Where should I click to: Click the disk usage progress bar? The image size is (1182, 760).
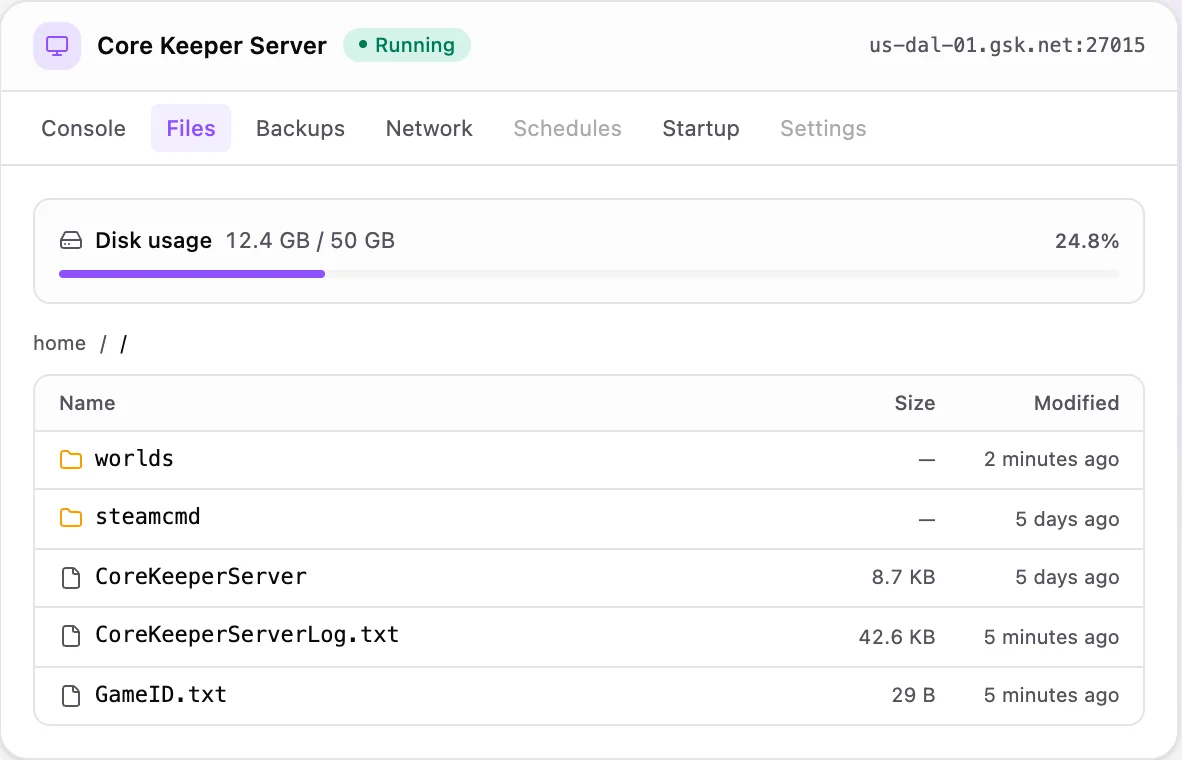(589, 274)
